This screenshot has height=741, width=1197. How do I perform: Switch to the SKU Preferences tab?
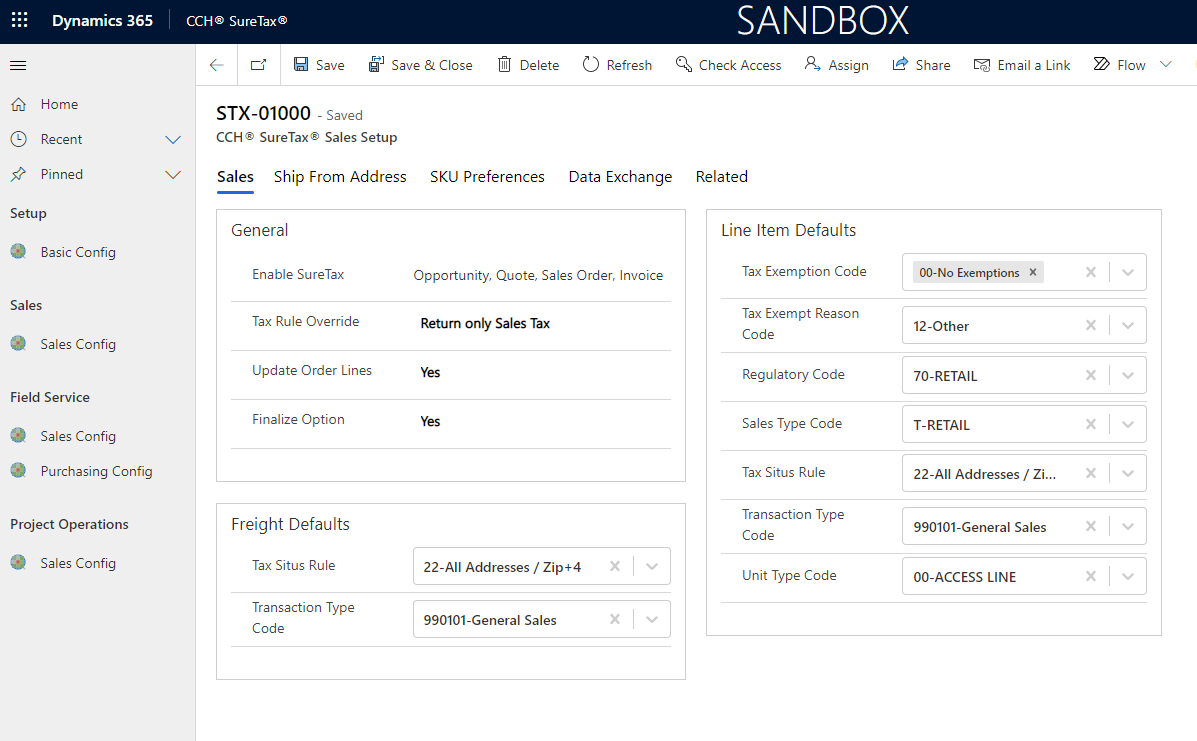tap(487, 177)
